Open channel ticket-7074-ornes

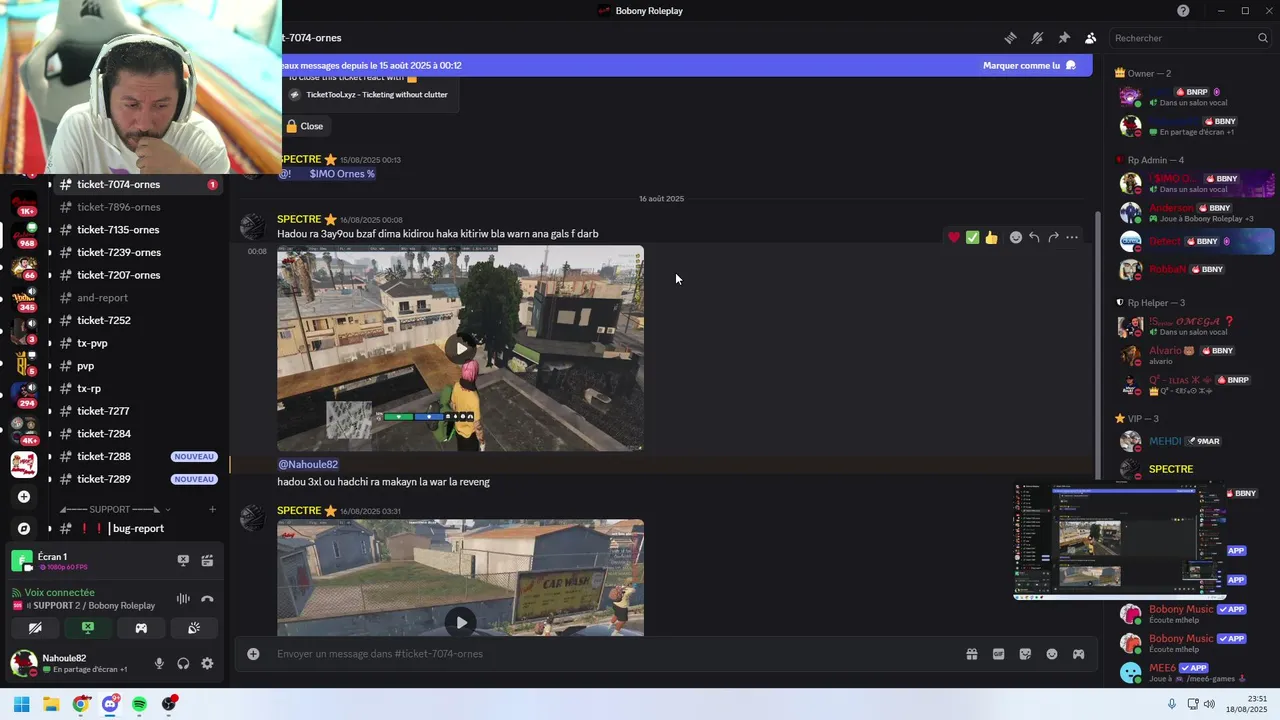click(x=135, y=184)
